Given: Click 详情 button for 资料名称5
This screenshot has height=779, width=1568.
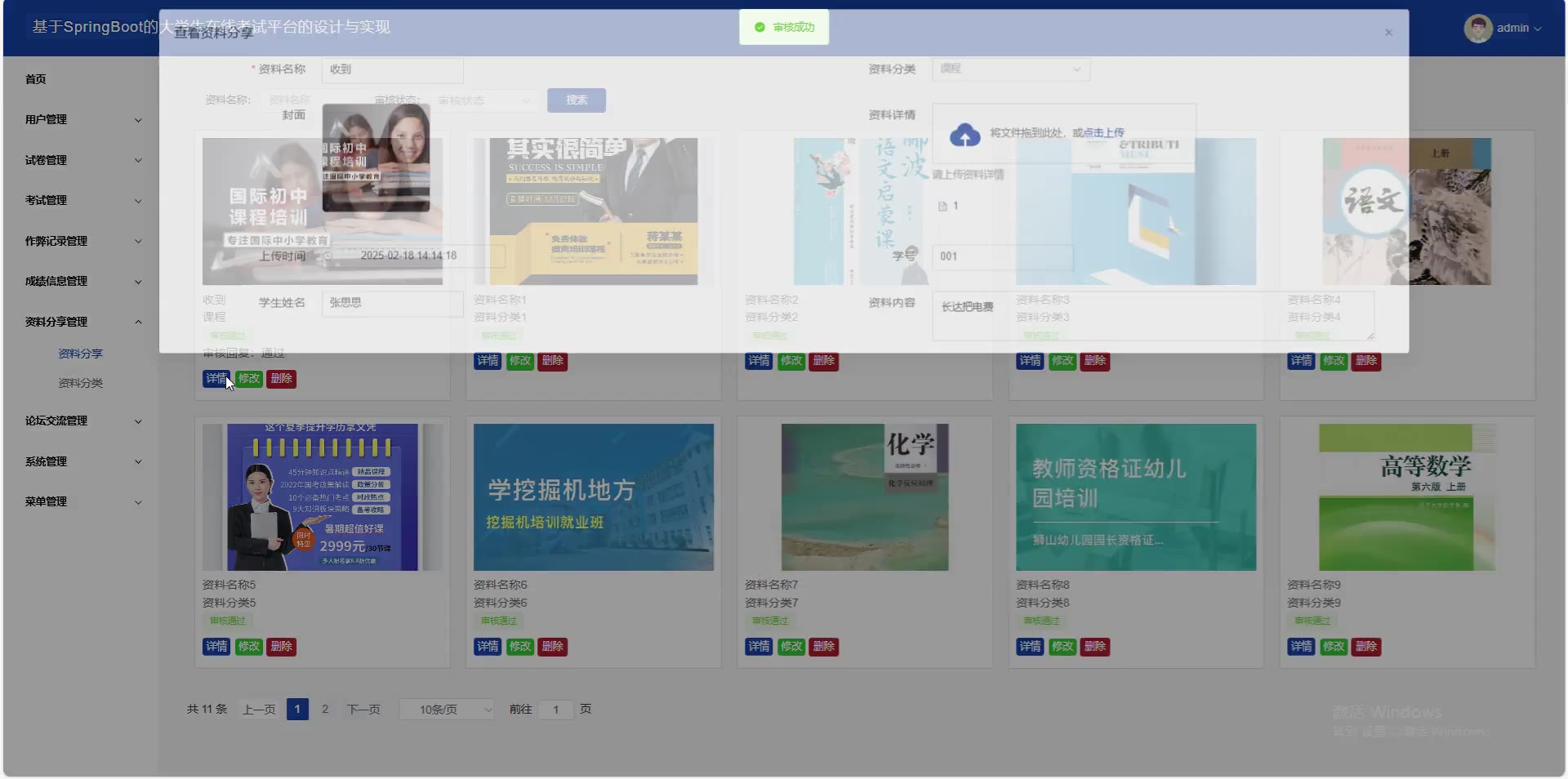Looking at the screenshot, I should (216, 647).
